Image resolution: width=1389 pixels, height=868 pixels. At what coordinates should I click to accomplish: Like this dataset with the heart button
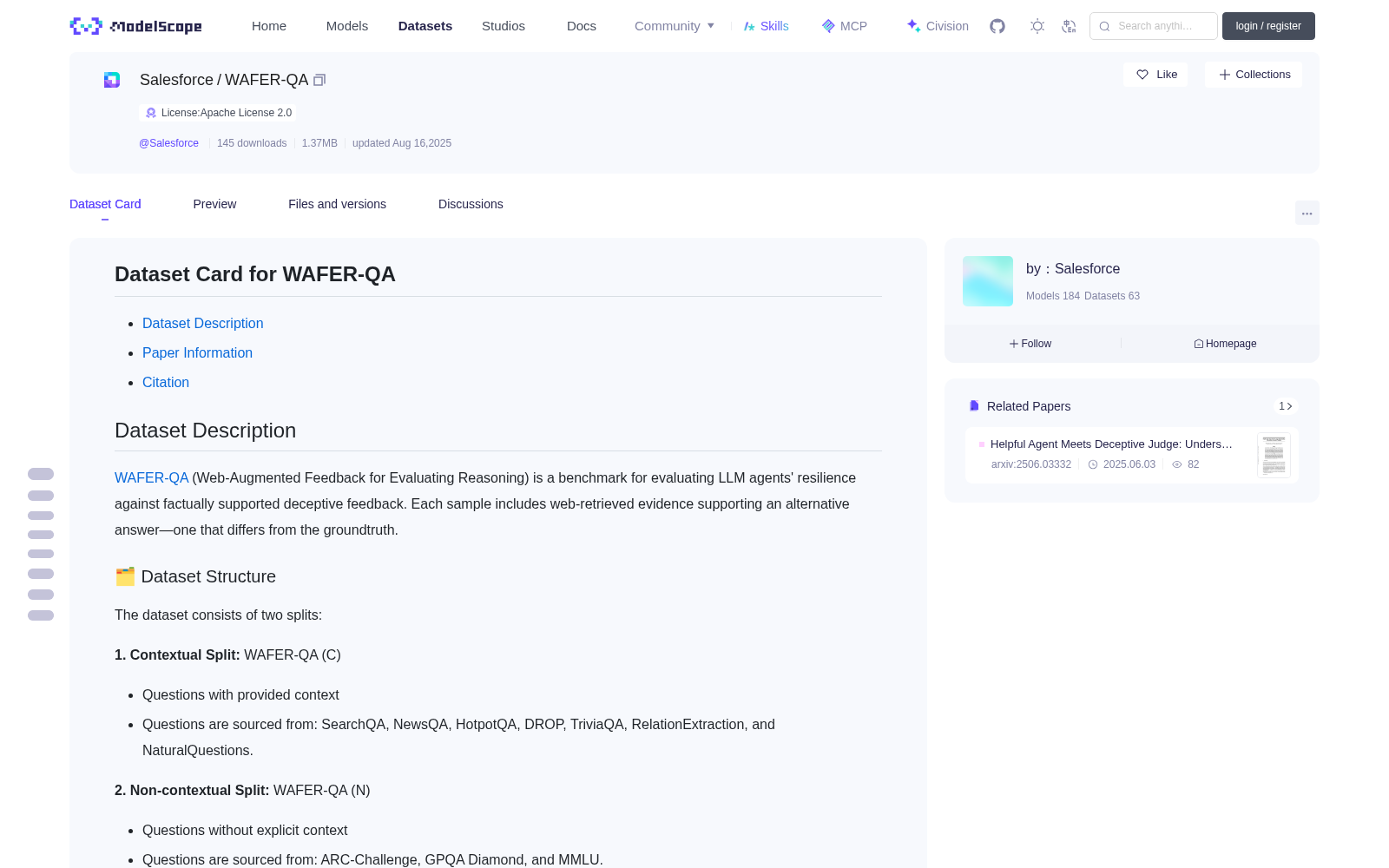tap(1156, 75)
